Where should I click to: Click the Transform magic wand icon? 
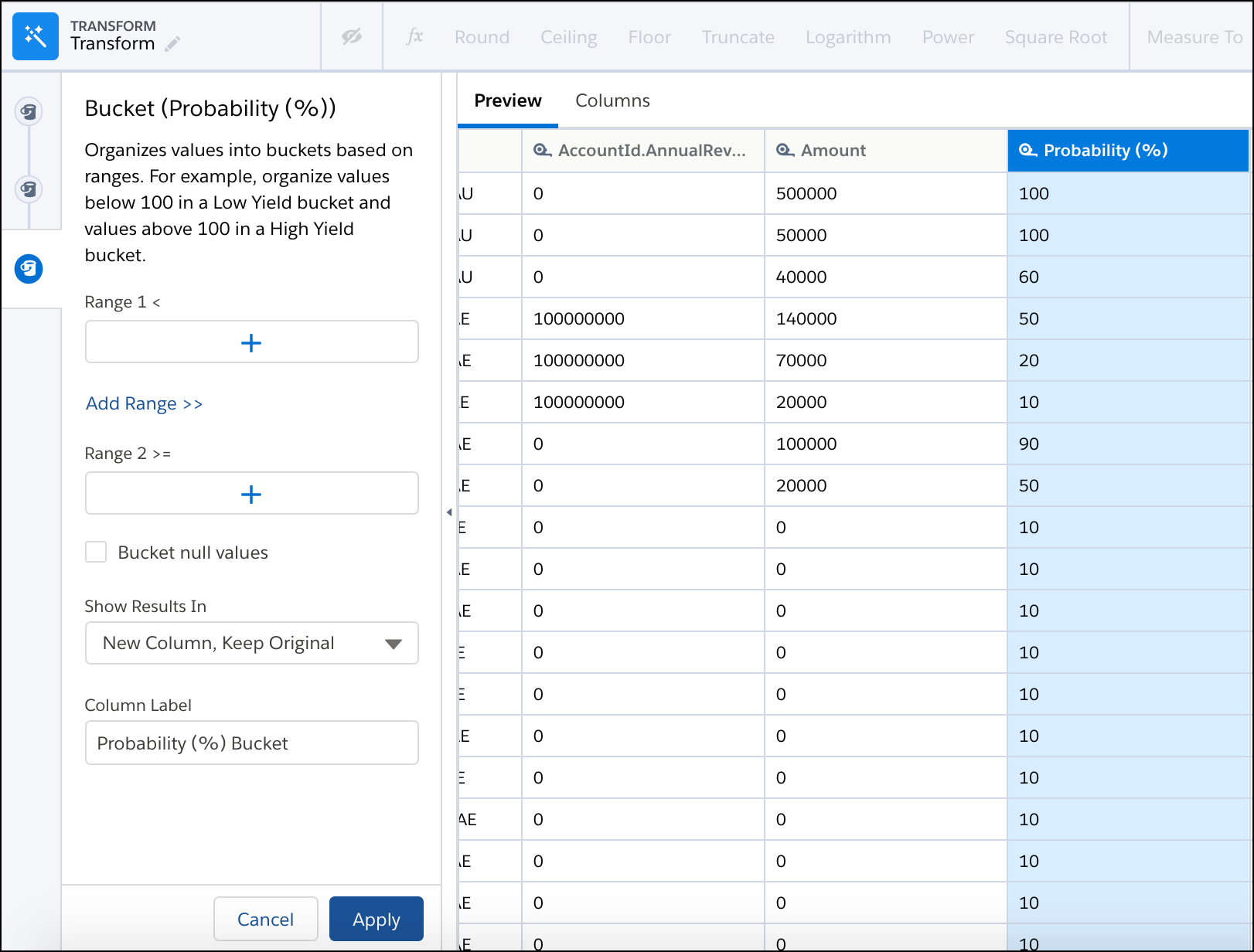tap(35, 36)
